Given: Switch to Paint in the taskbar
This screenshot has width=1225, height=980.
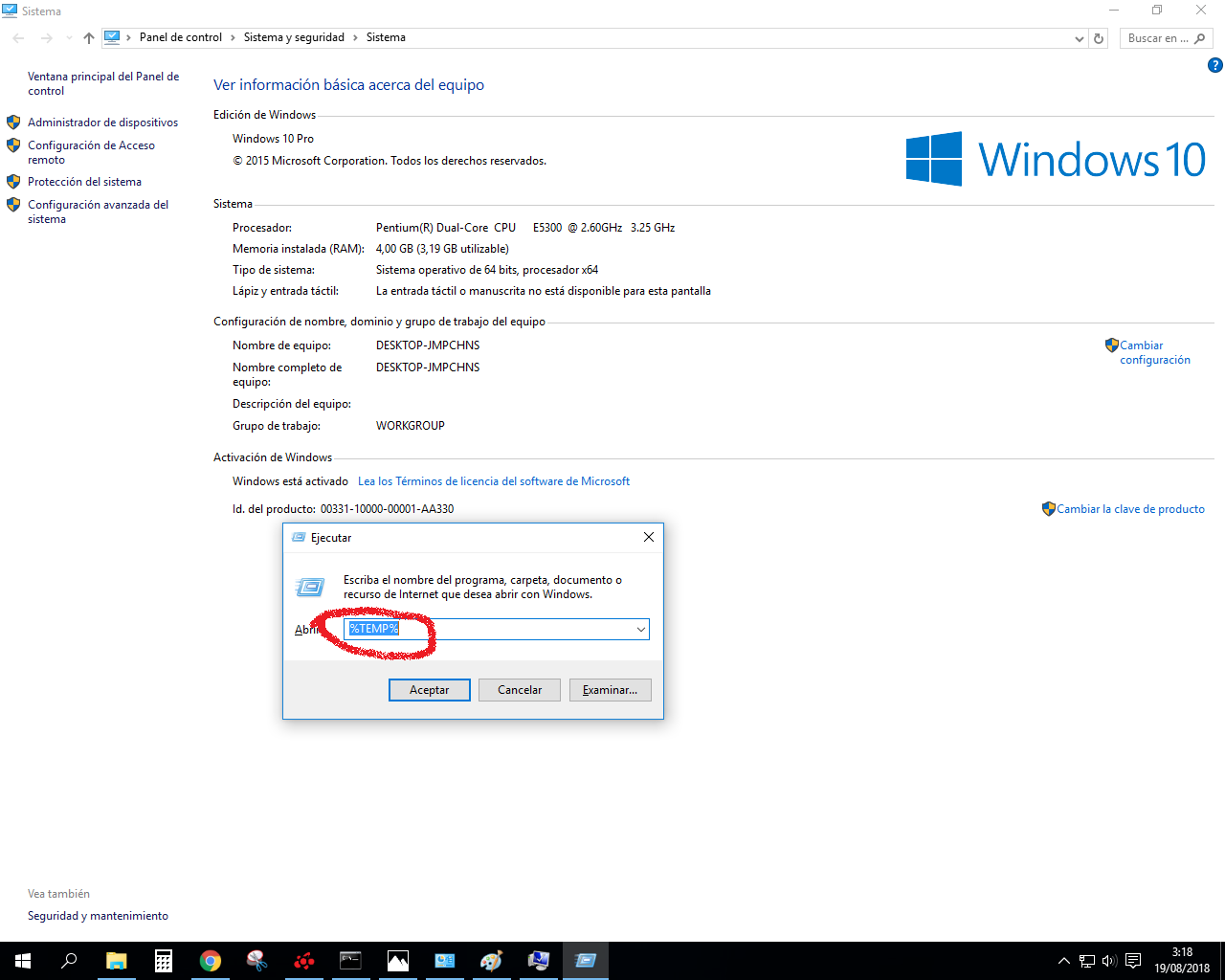Looking at the screenshot, I should [491, 961].
